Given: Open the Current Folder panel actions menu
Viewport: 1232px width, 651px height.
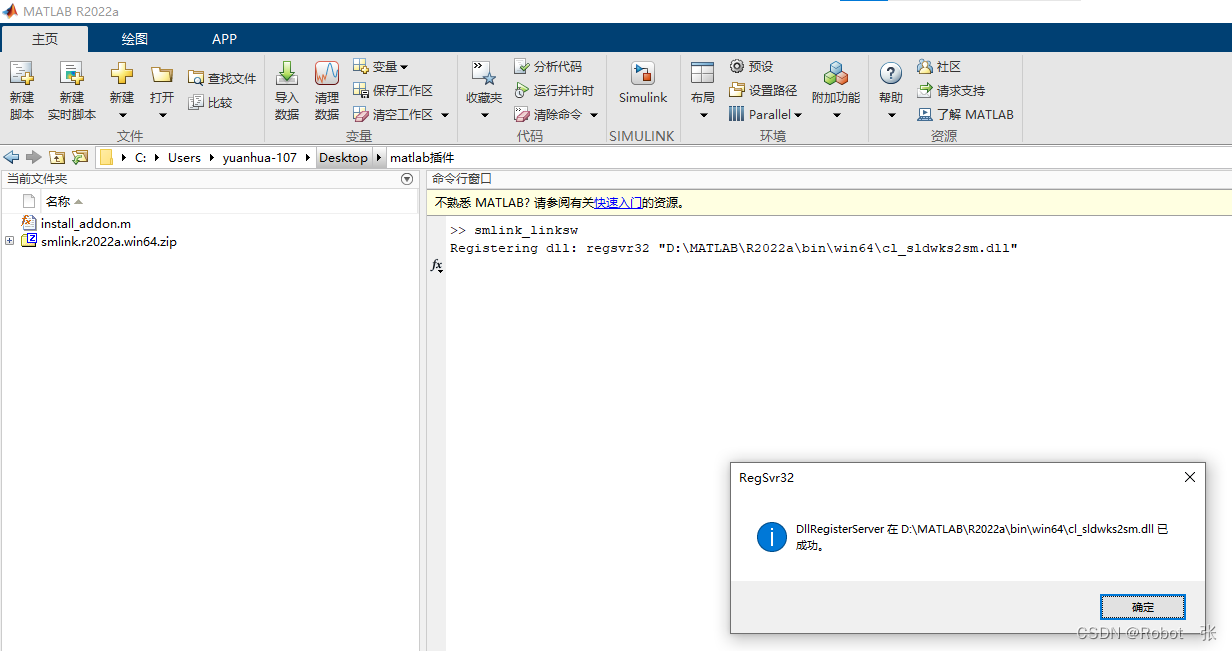Looking at the screenshot, I should pyautogui.click(x=407, y=179).
